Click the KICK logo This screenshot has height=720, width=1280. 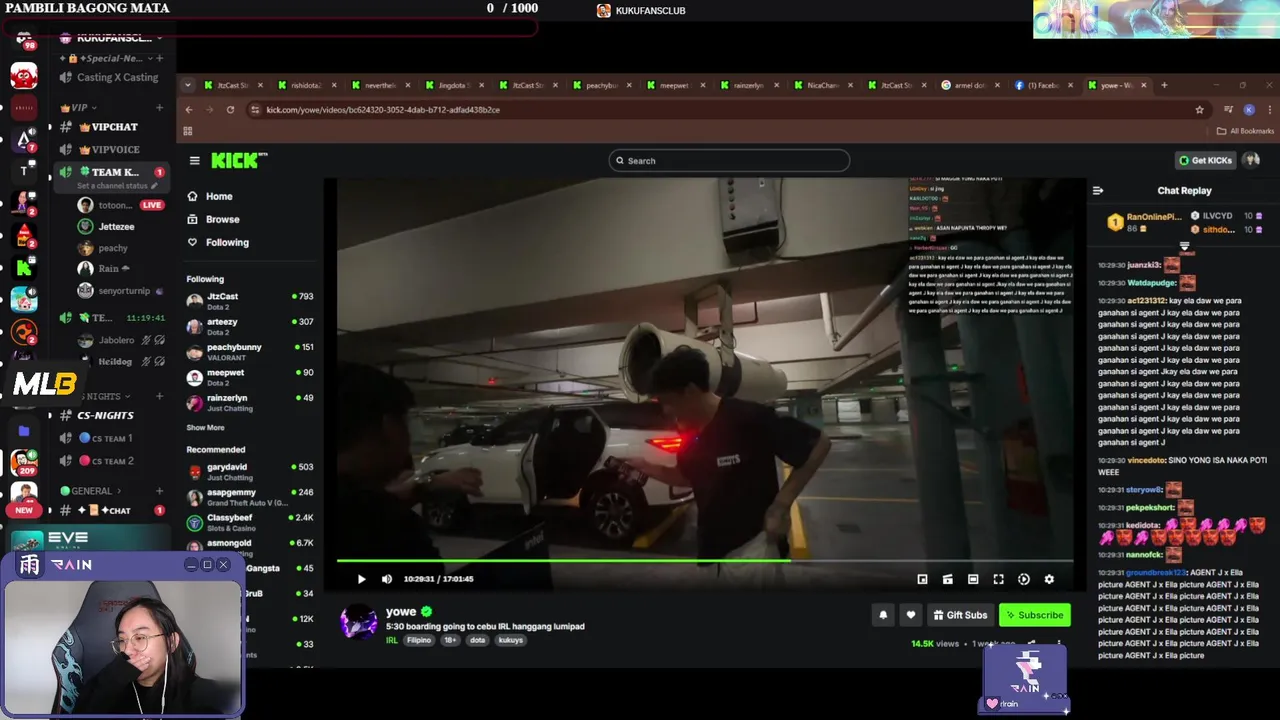pyautogui.click(x=239, y=160)
